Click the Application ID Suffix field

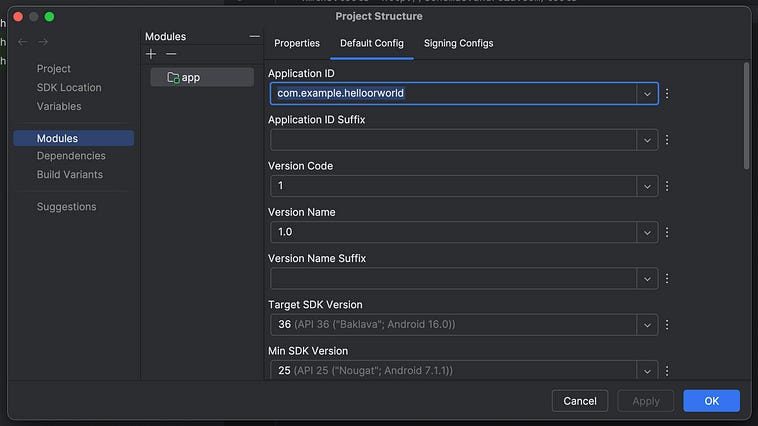click(x=453, y=140)
